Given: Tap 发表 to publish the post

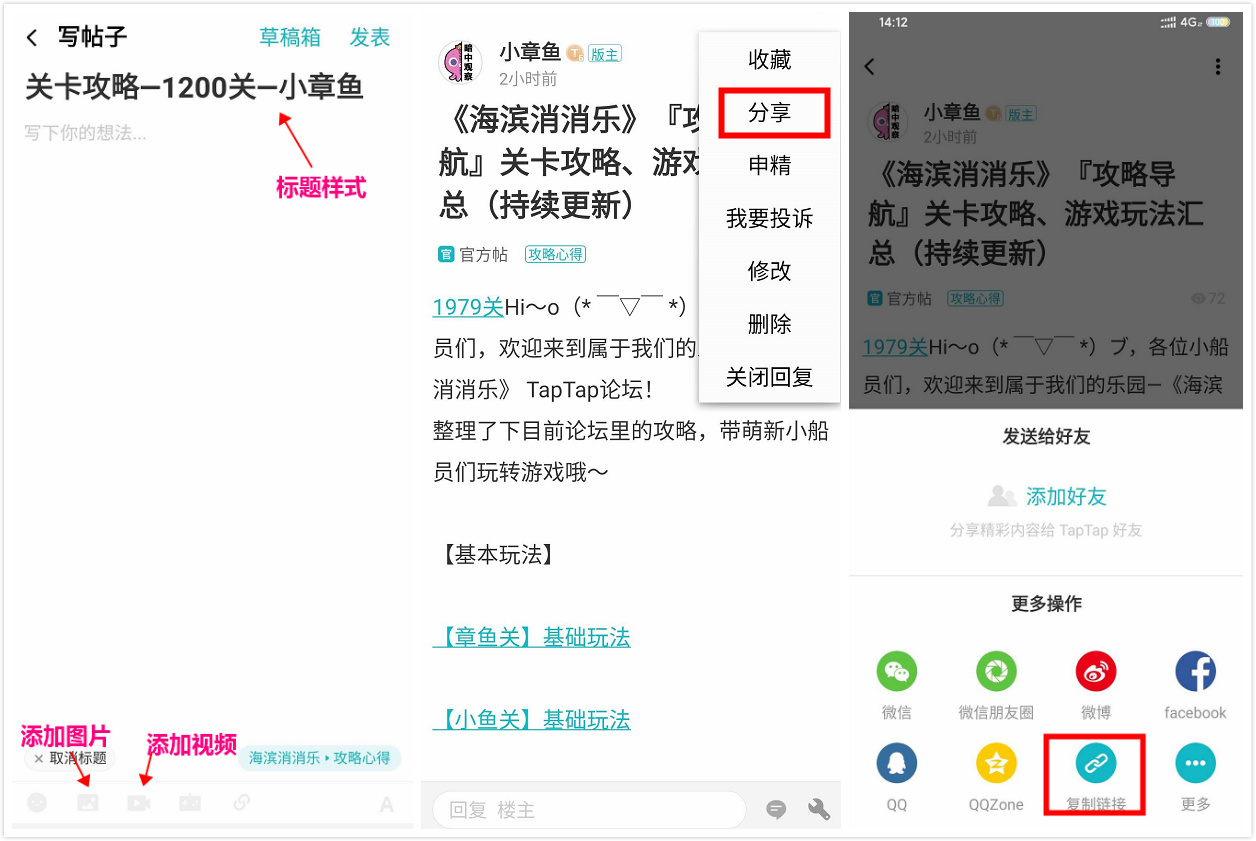Looking at the screenshot, I should [x=370, y=37].
